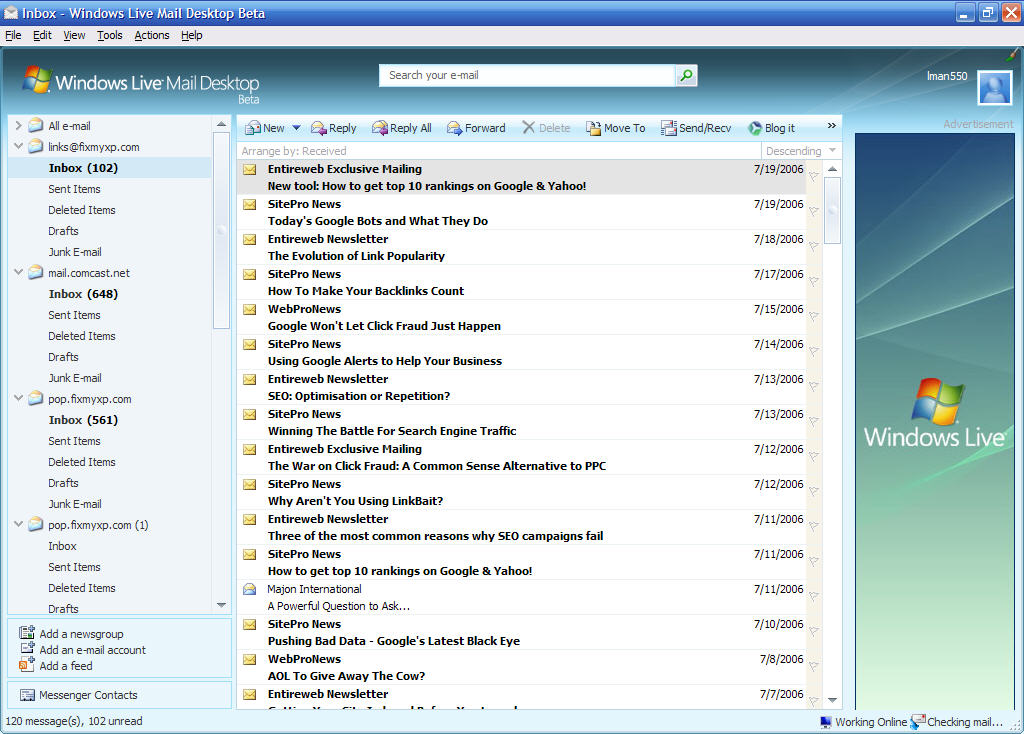1024x734 pixels.
Task: Click folder pane scrollbar down arrow
Action: tap(221, 605)
